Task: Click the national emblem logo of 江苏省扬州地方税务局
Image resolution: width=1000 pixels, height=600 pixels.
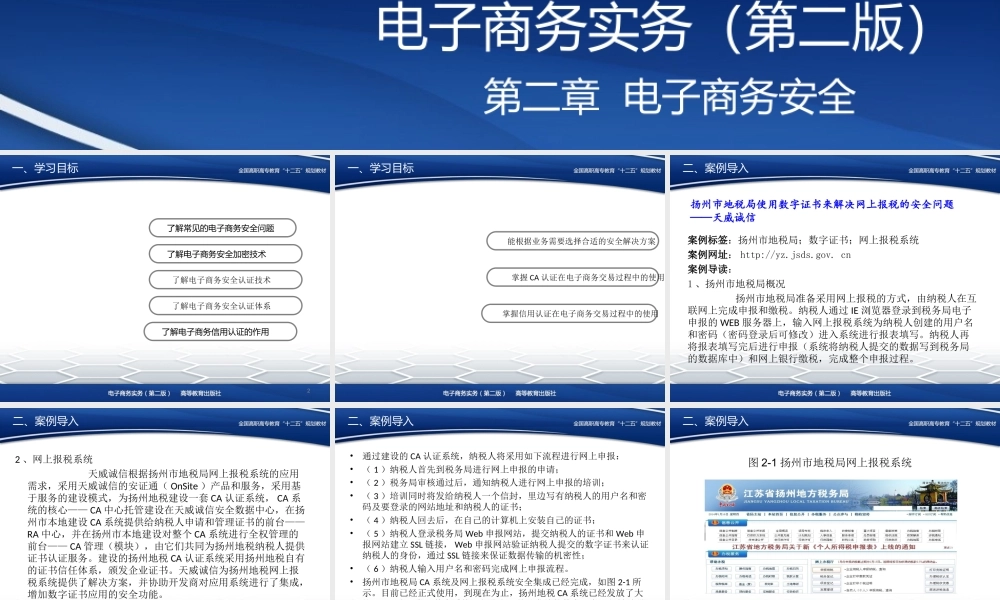Action: pos(725,492)
